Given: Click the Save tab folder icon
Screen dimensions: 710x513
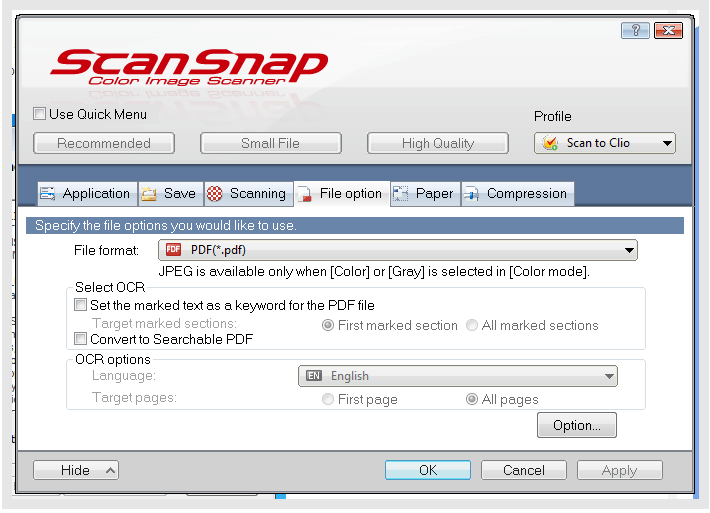Looking at the screenshot, I should pos(149,194).
